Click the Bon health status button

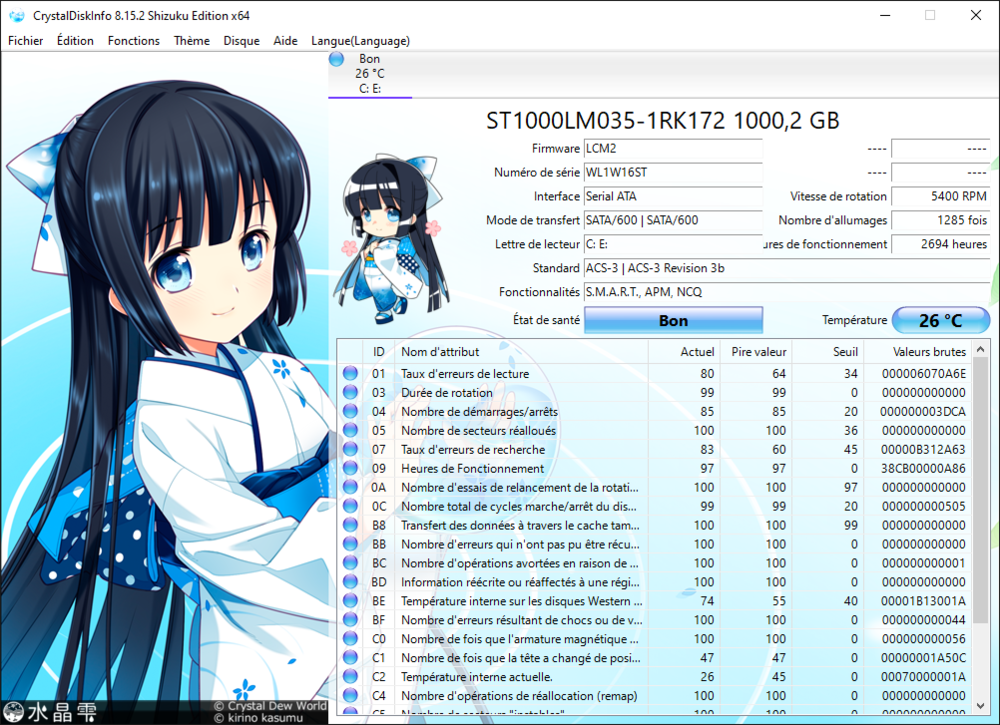pos(673,321)
